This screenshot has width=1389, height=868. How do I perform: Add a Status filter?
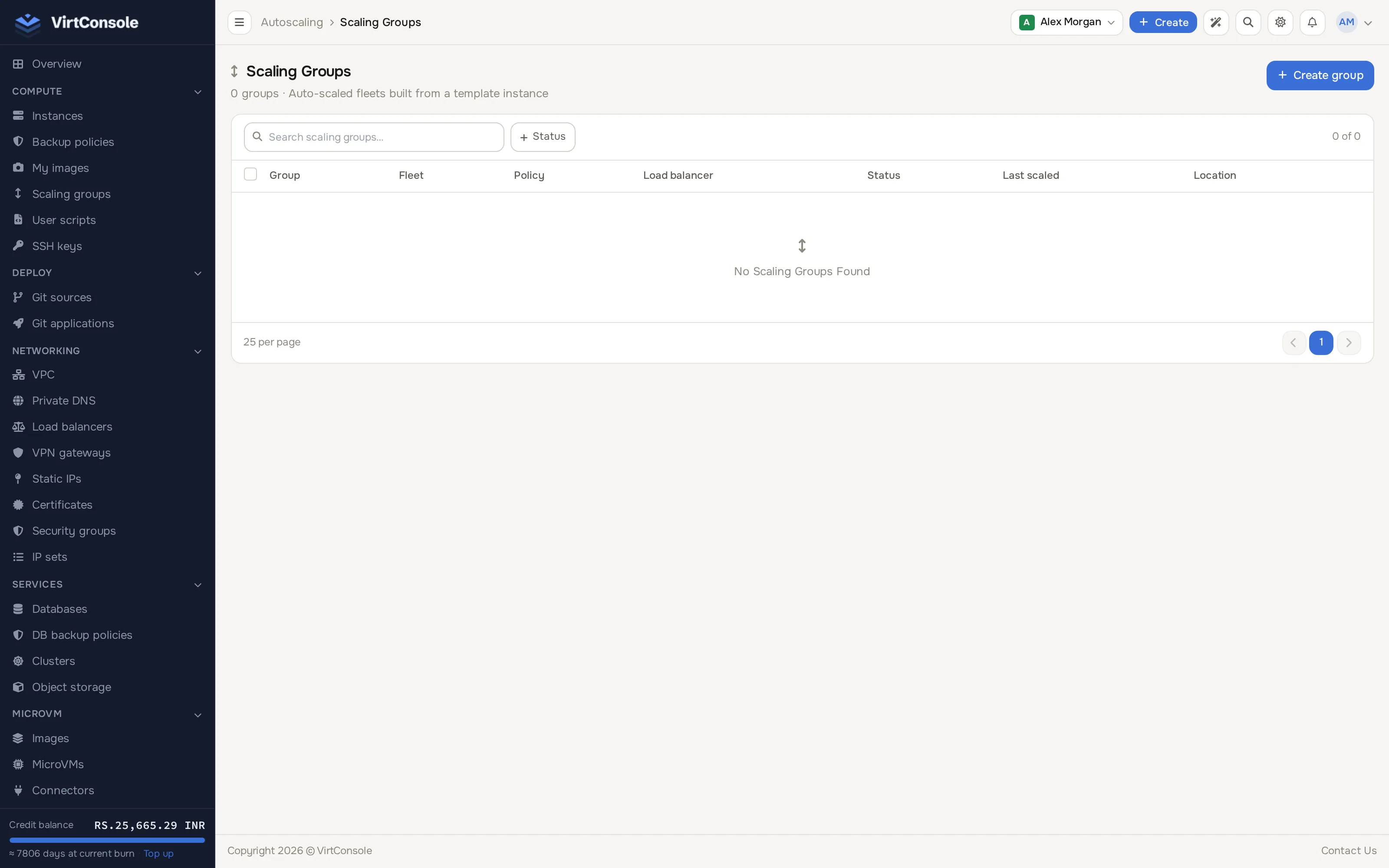tap(543, 137)
